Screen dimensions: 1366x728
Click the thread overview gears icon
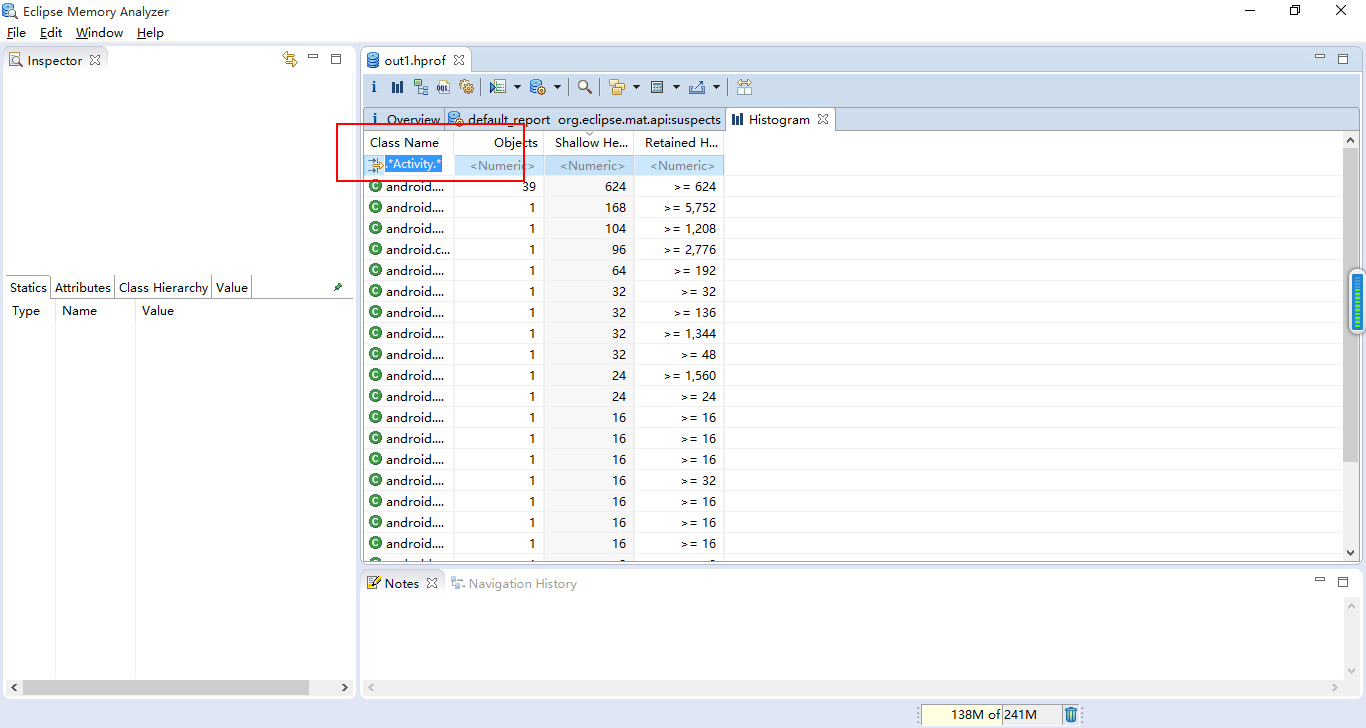(x=466, y=87)
